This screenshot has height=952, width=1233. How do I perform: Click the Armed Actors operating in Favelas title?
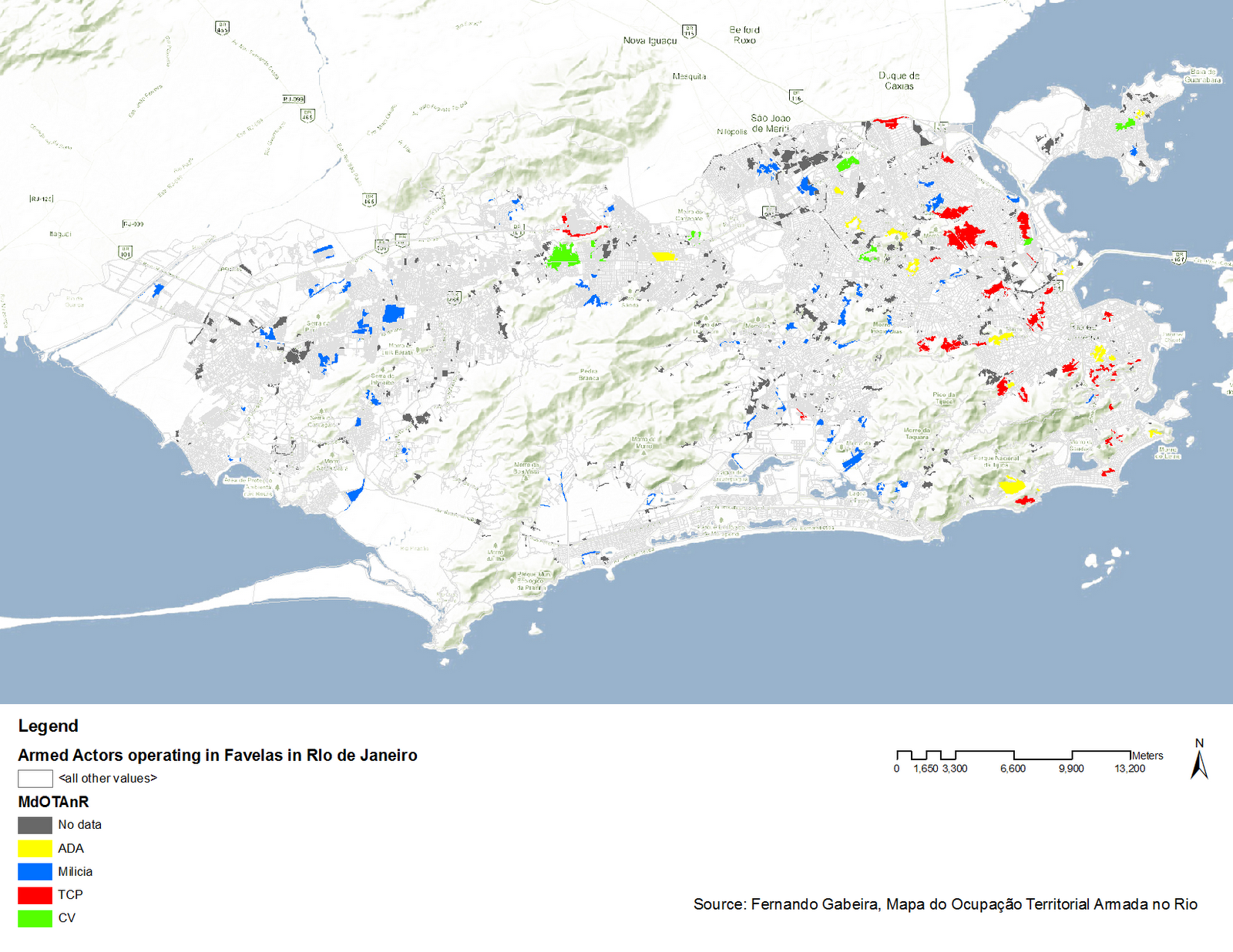coord(217,756)
